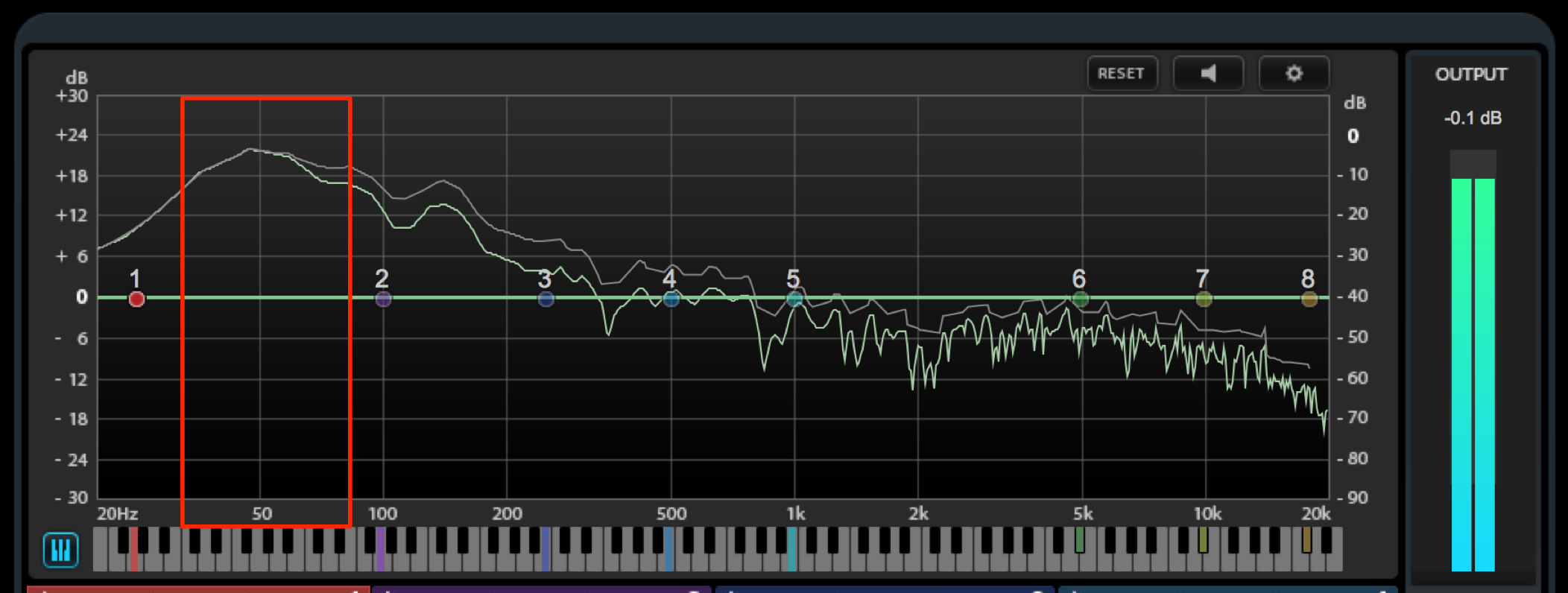This screenshot has width=1568, height=593.
Task: Select EQ band 2 purple node
Action: coord(383,299)
